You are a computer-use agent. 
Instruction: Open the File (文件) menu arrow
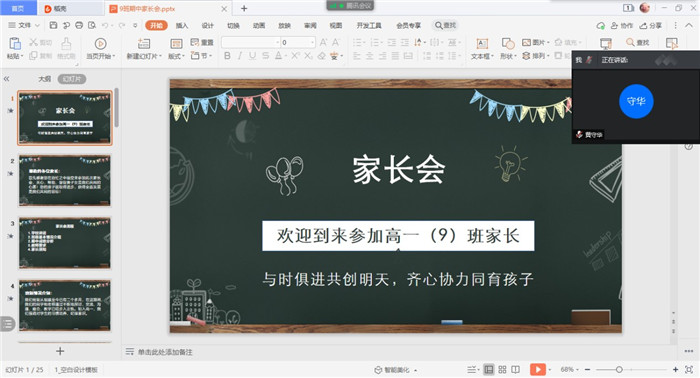[x=37, y=25]
